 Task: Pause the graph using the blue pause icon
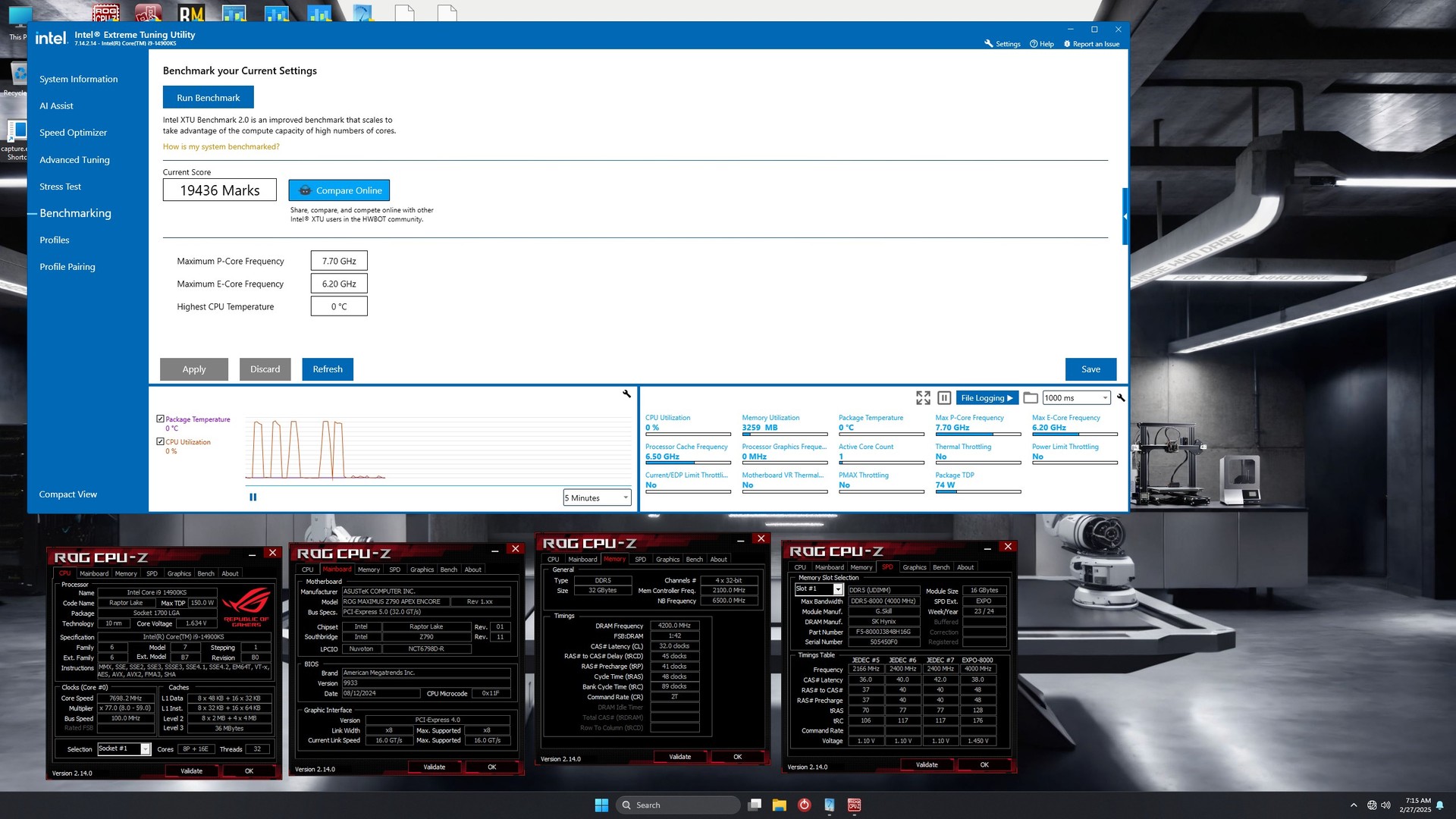coord(253,497)
